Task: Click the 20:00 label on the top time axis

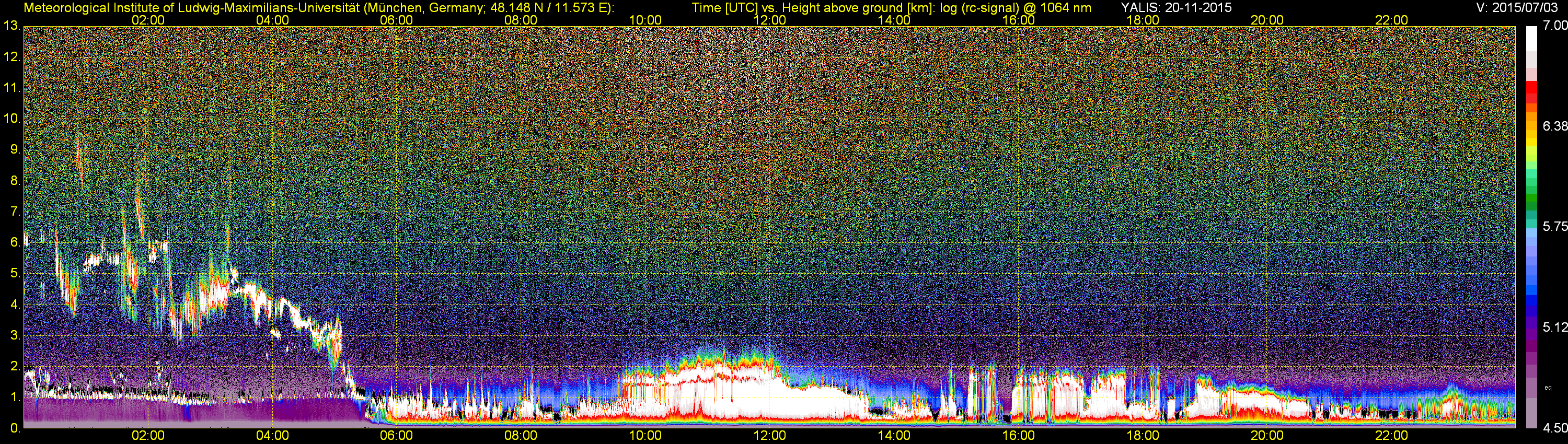Action: pos(1267,20)
